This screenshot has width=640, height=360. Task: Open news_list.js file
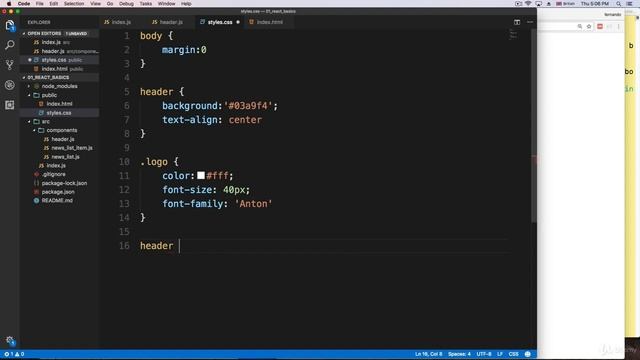click(60, 157)
